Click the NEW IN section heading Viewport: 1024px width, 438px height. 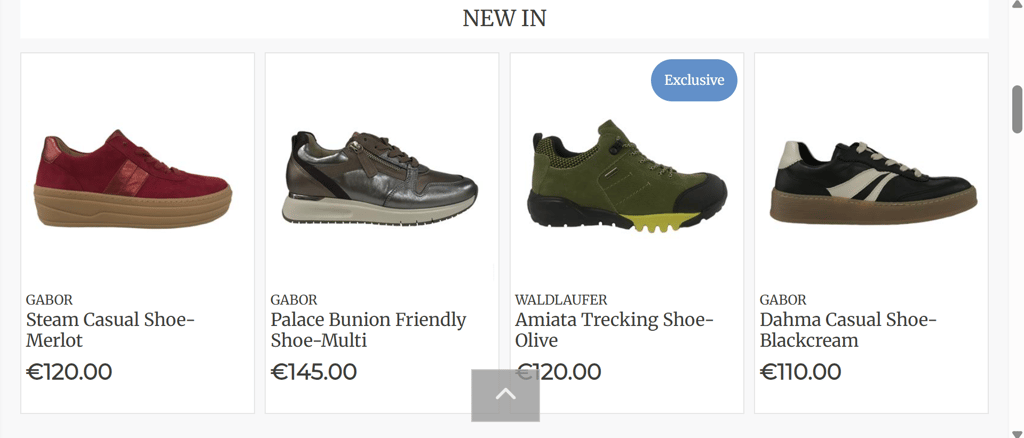tap(504, 18)
